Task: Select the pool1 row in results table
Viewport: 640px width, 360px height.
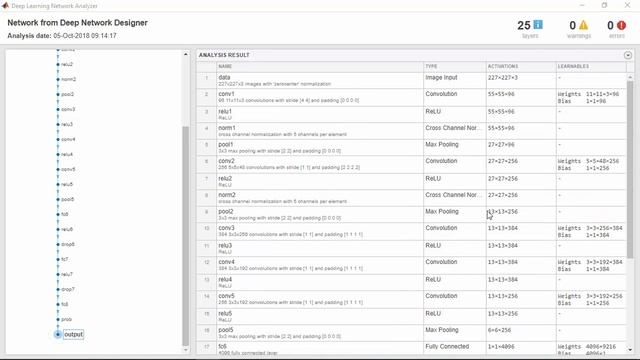Action: 411,148
